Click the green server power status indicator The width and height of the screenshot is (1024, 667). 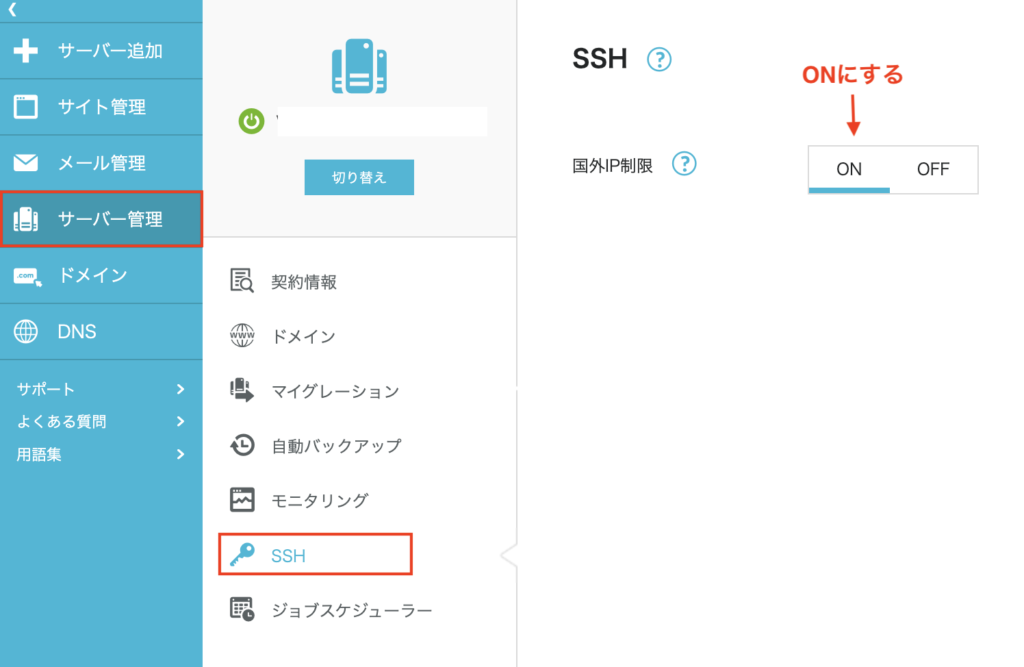click(250, 121)
